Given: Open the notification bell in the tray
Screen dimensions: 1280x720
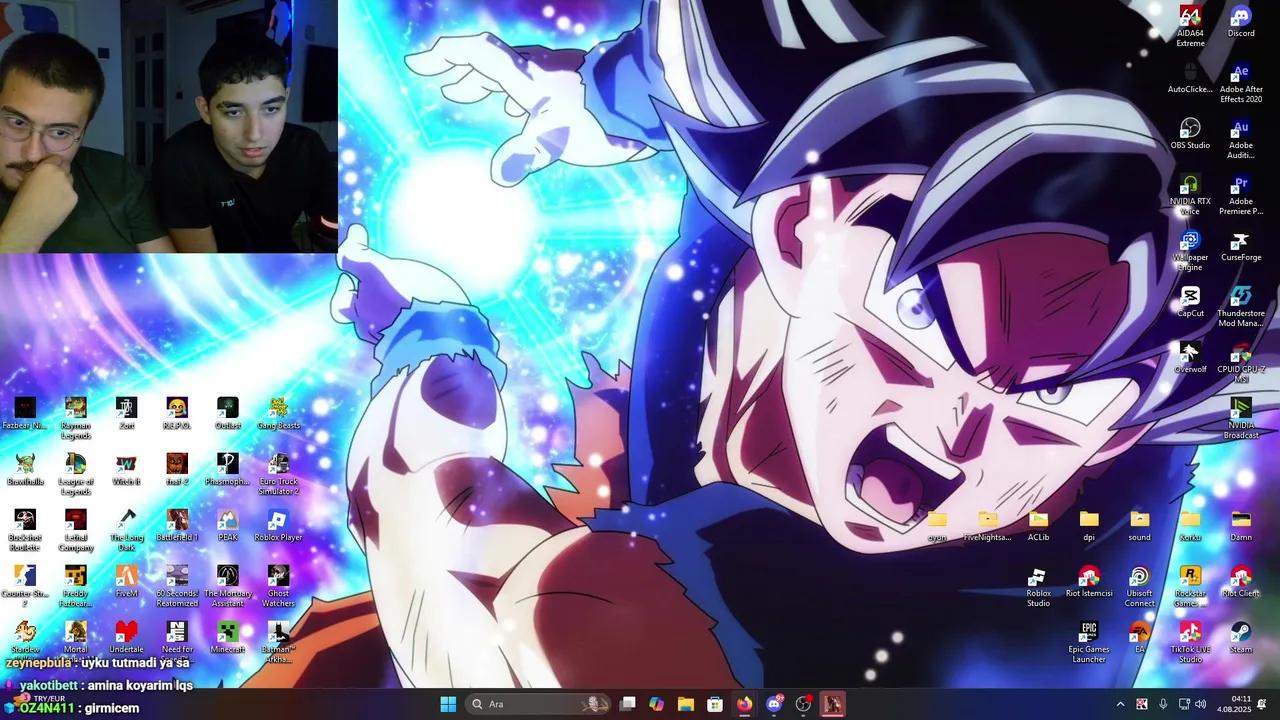Looking at the screenshot, I should pos(1262,704).
